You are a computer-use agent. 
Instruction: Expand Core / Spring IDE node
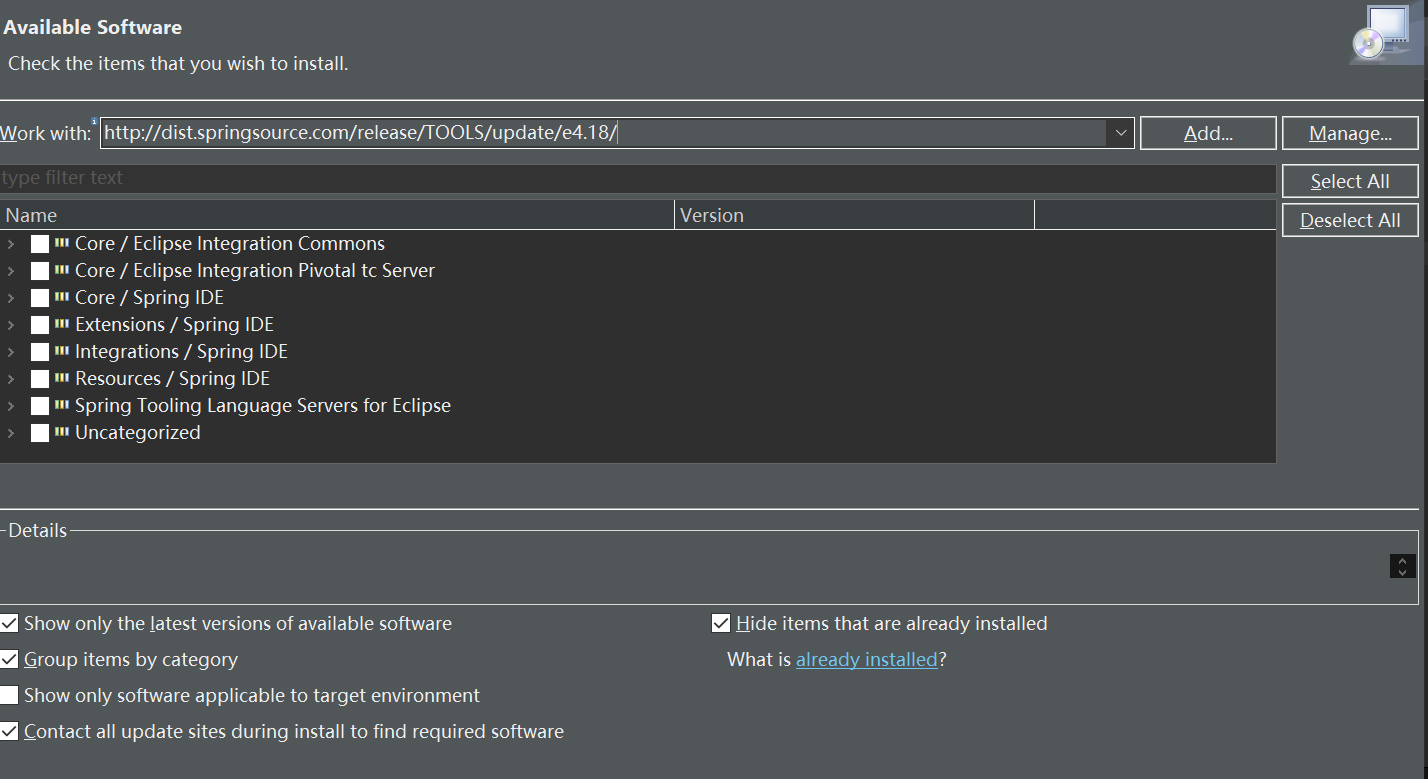11,298
